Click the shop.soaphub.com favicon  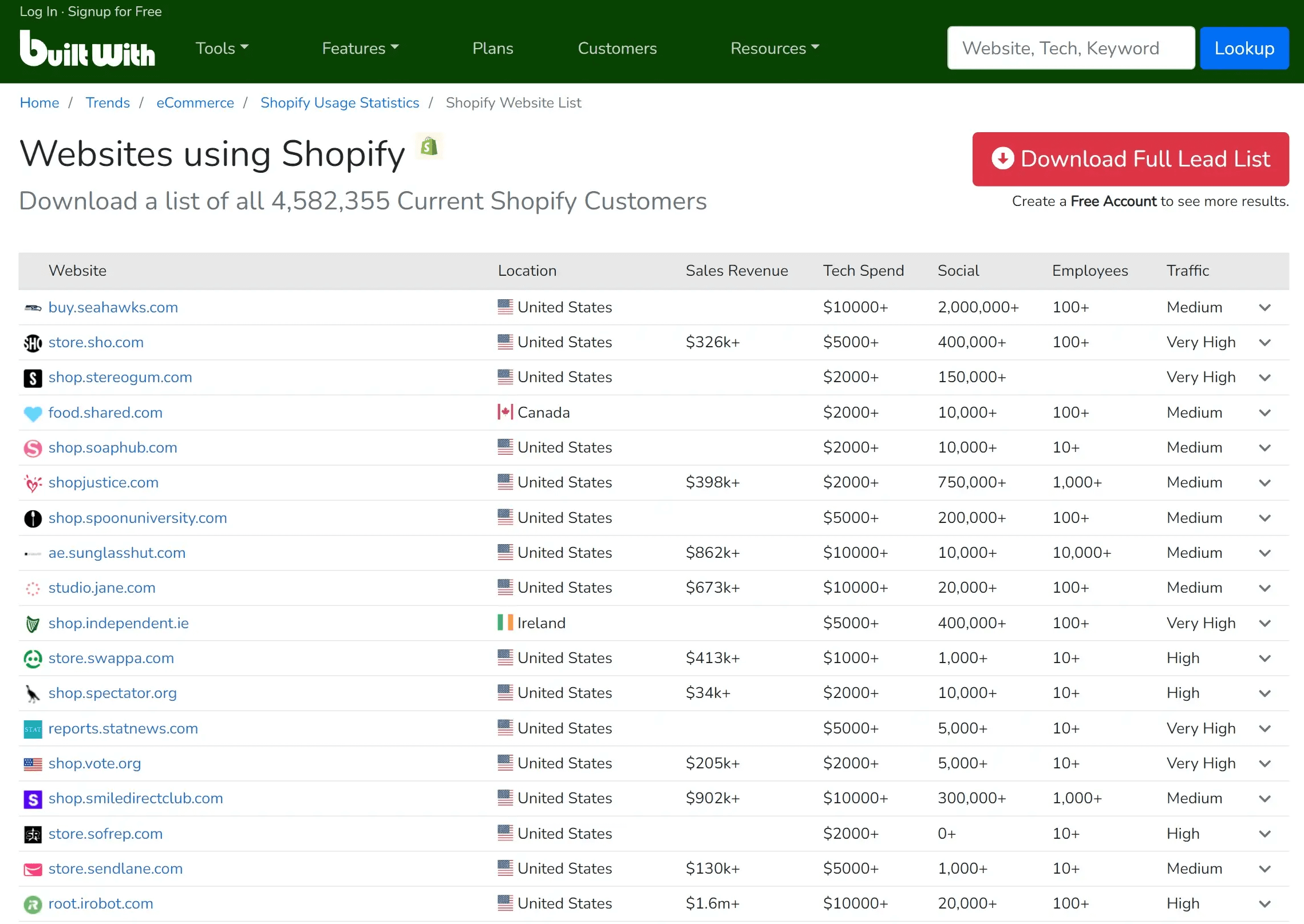coord(33,448)
